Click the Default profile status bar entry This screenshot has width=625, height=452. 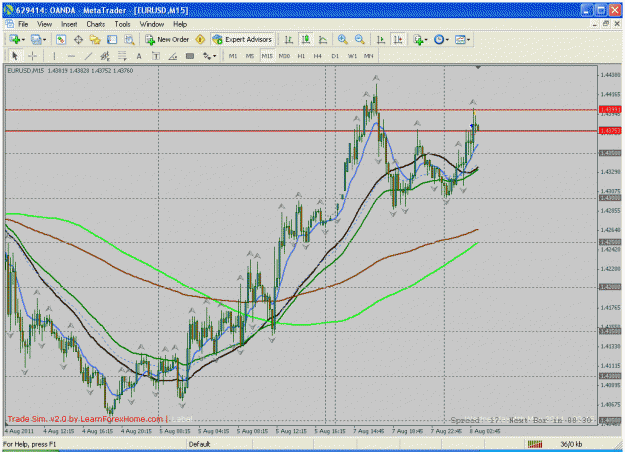pyautogui.click(x=199, y=444)
